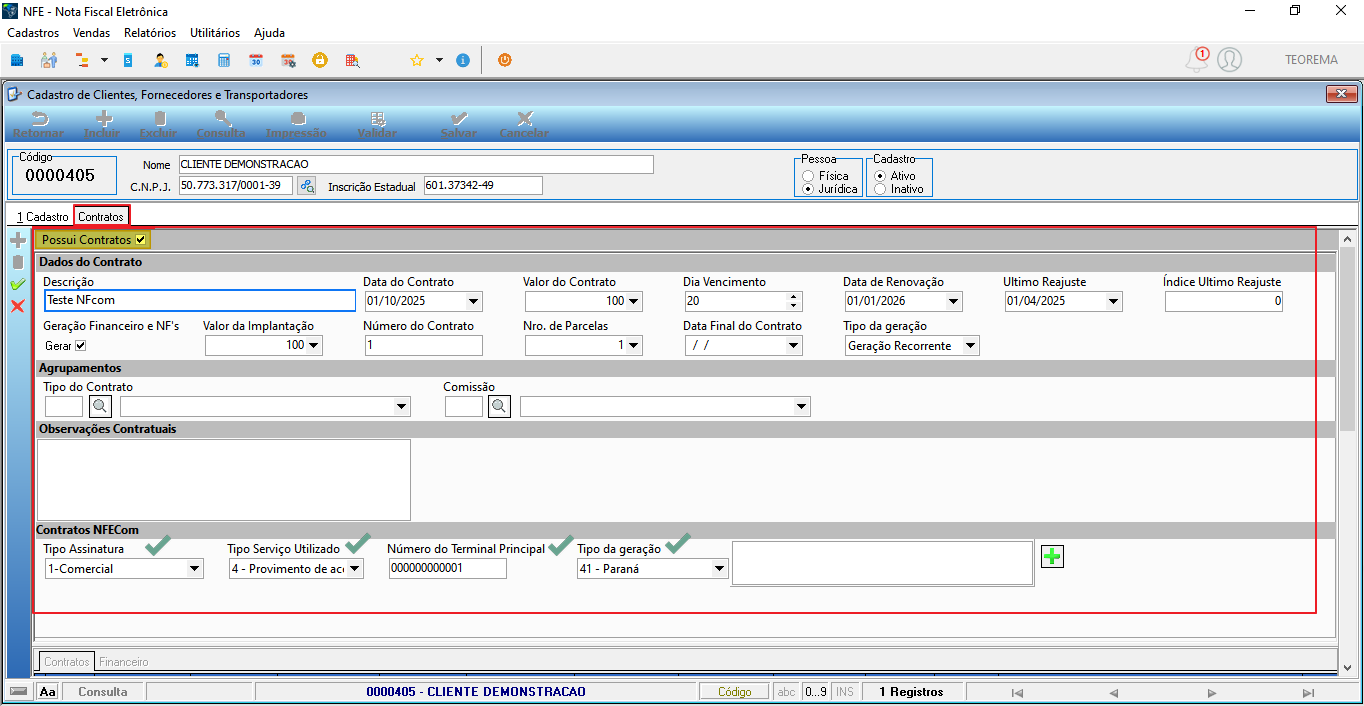Click red X icon in contract sidebar
This screenshot has width=1364, height=706.
[x=17, y=306]
